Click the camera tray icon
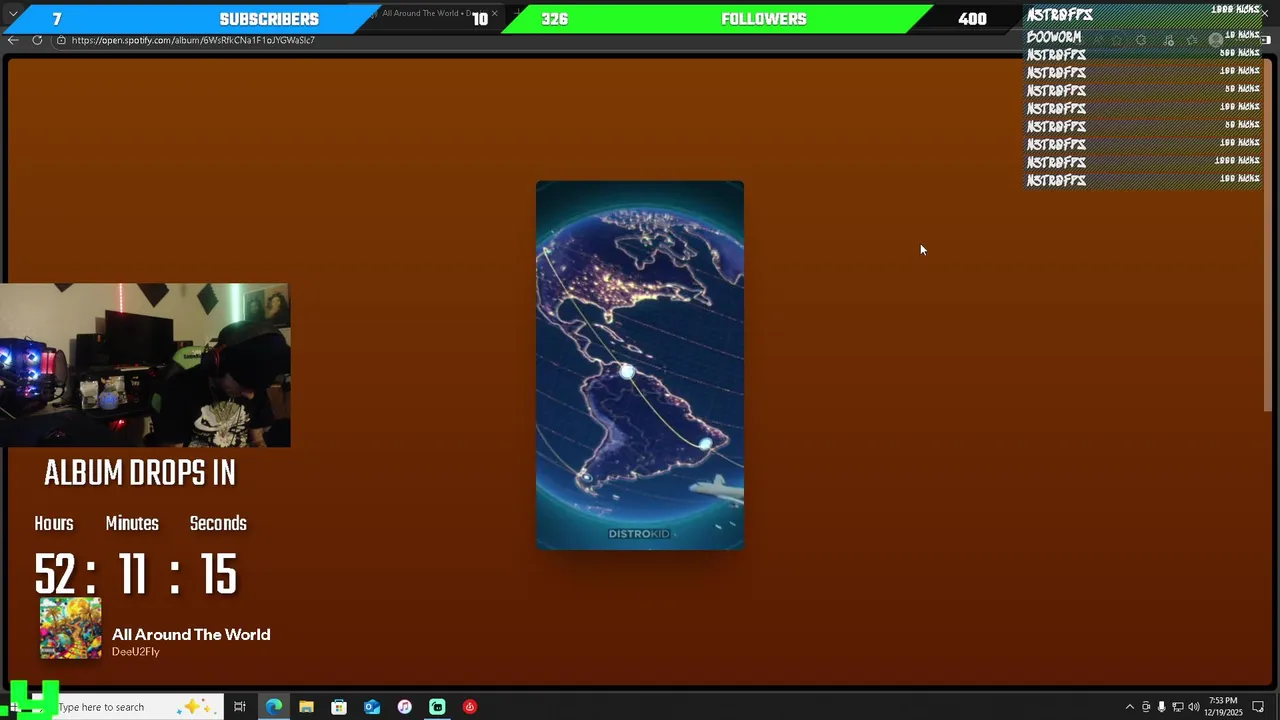 (1146, 707)
